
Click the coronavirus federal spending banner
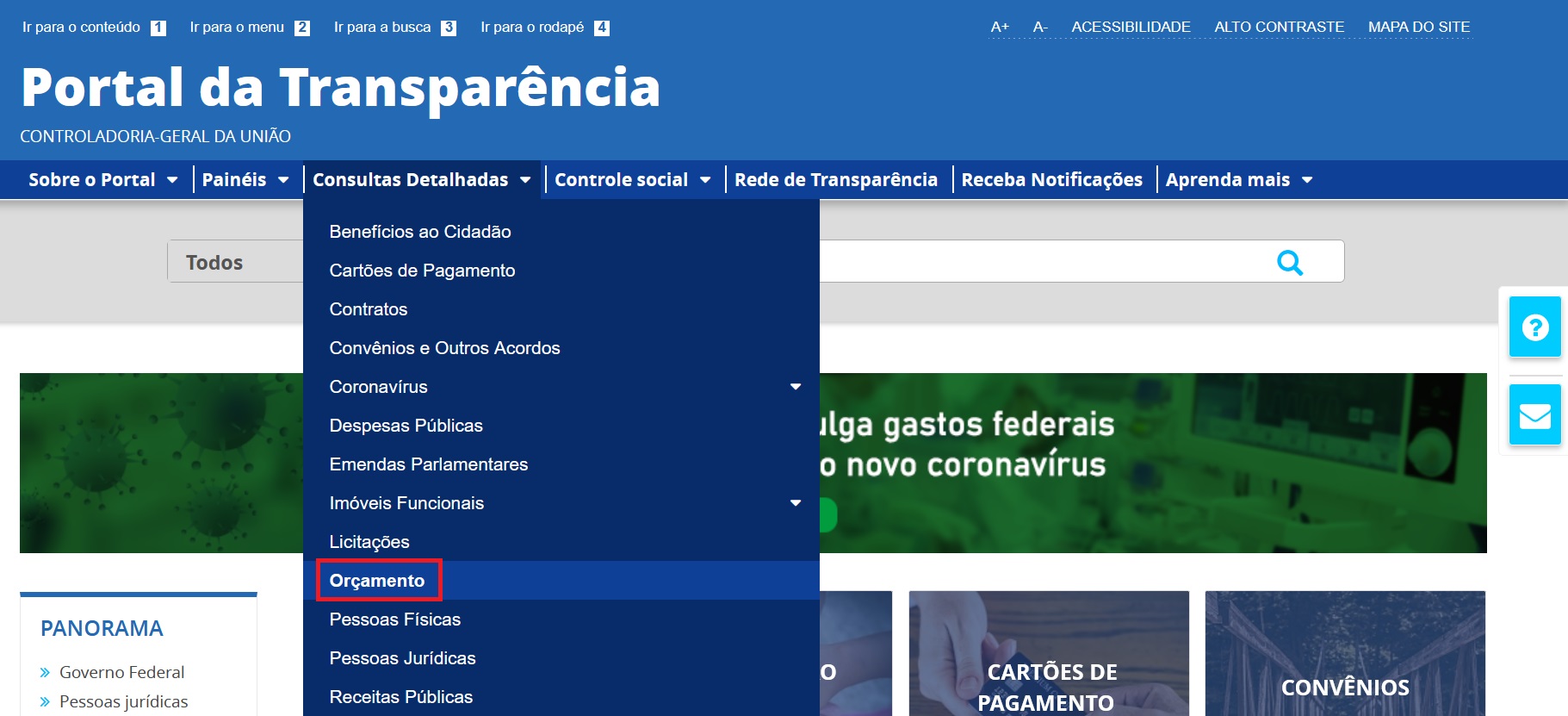pos(1153,463)
